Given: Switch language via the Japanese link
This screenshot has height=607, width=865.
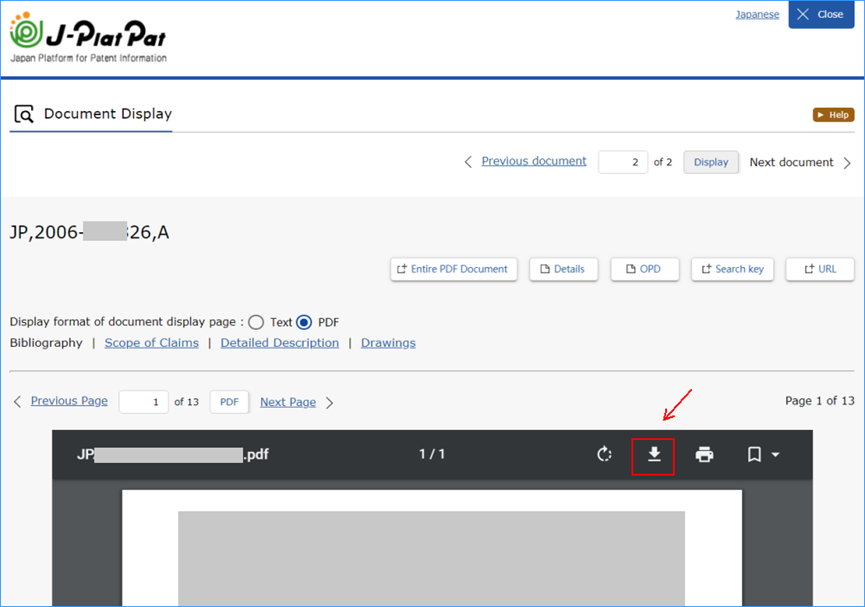Looking at the screenshot, I should 757,14.
